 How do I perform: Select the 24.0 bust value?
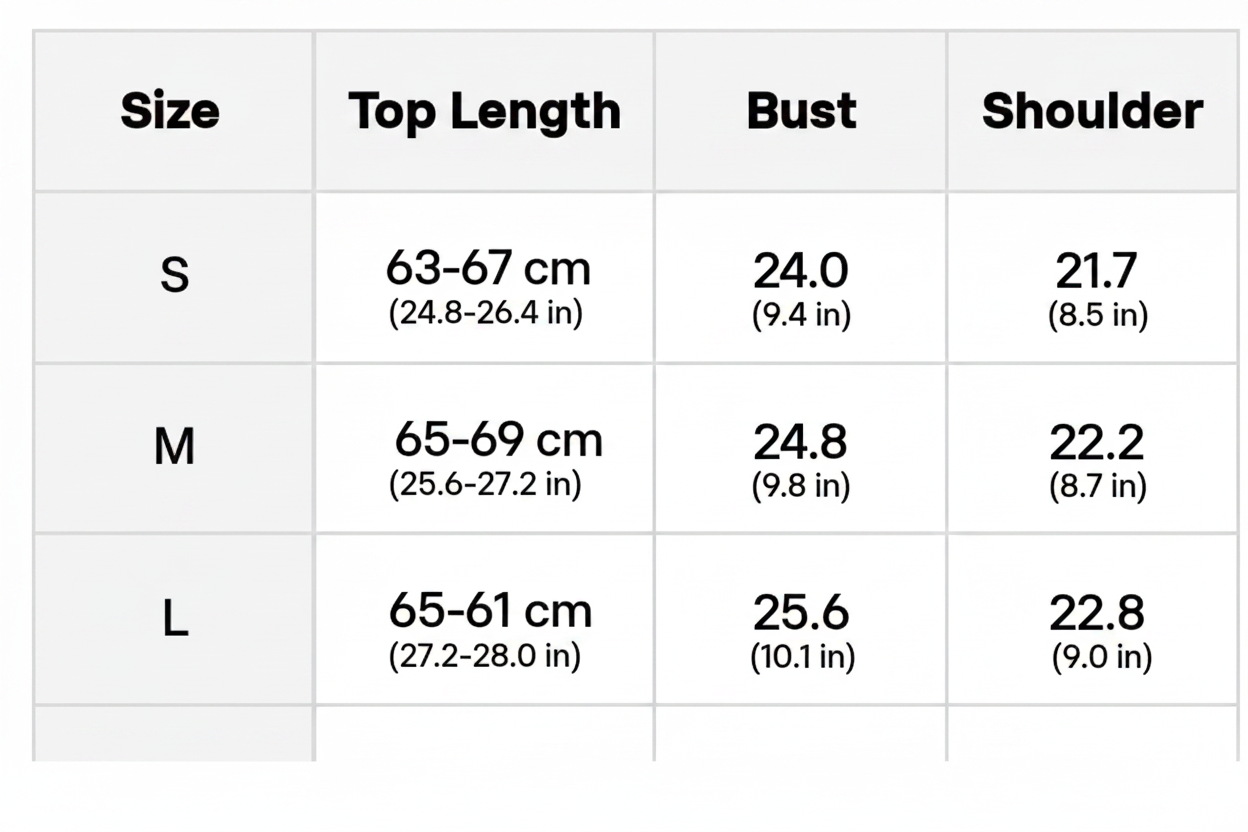[x=801, y=270]
